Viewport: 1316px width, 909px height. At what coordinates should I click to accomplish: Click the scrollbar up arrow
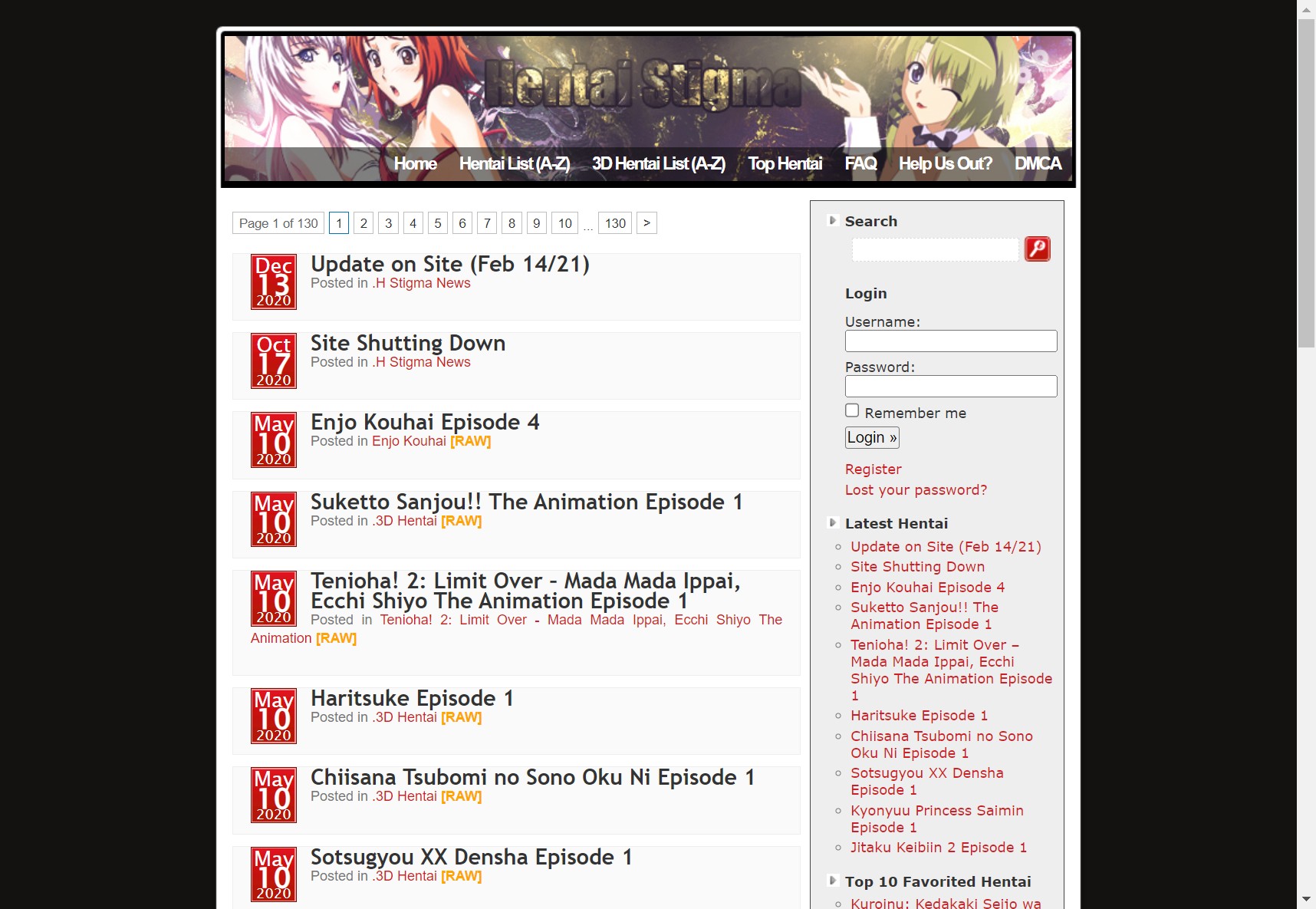[x=1306, y=9]
